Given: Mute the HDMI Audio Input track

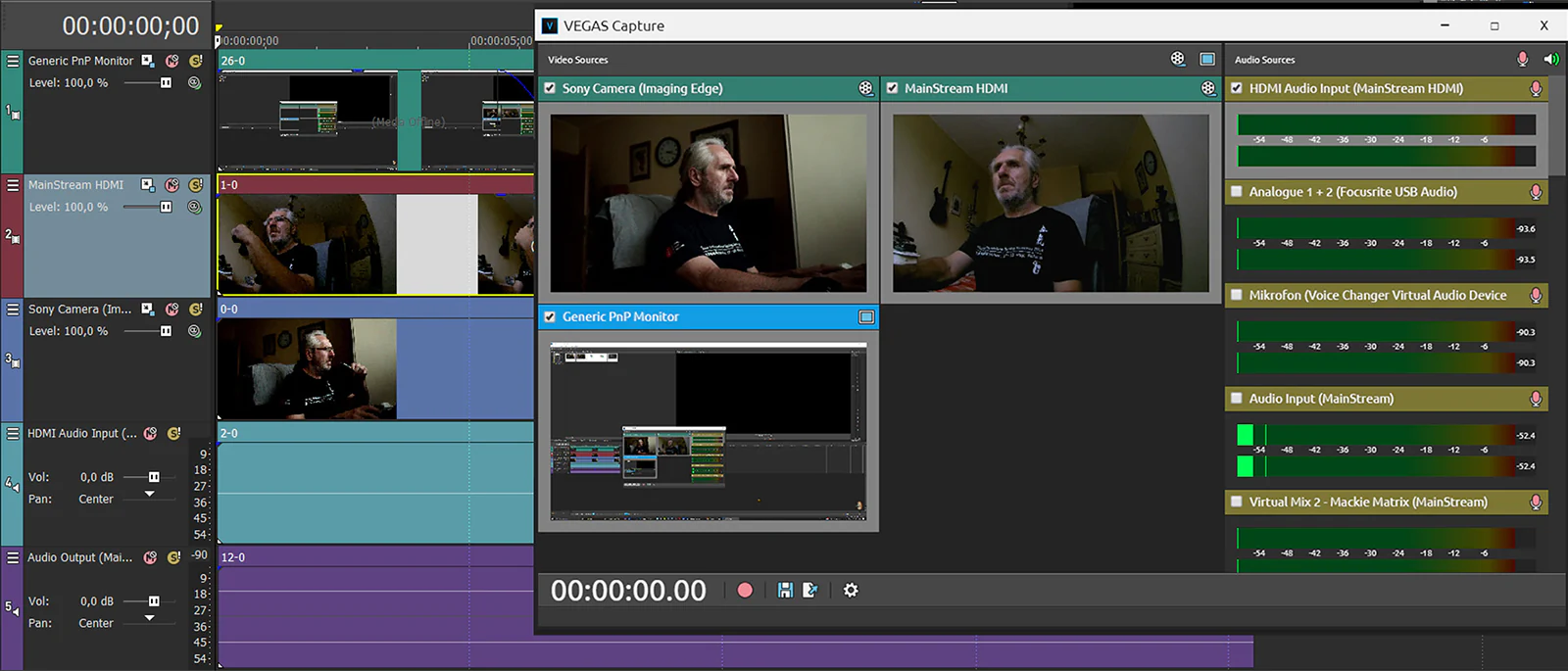Looking at the screenshot, I should 150,433.
